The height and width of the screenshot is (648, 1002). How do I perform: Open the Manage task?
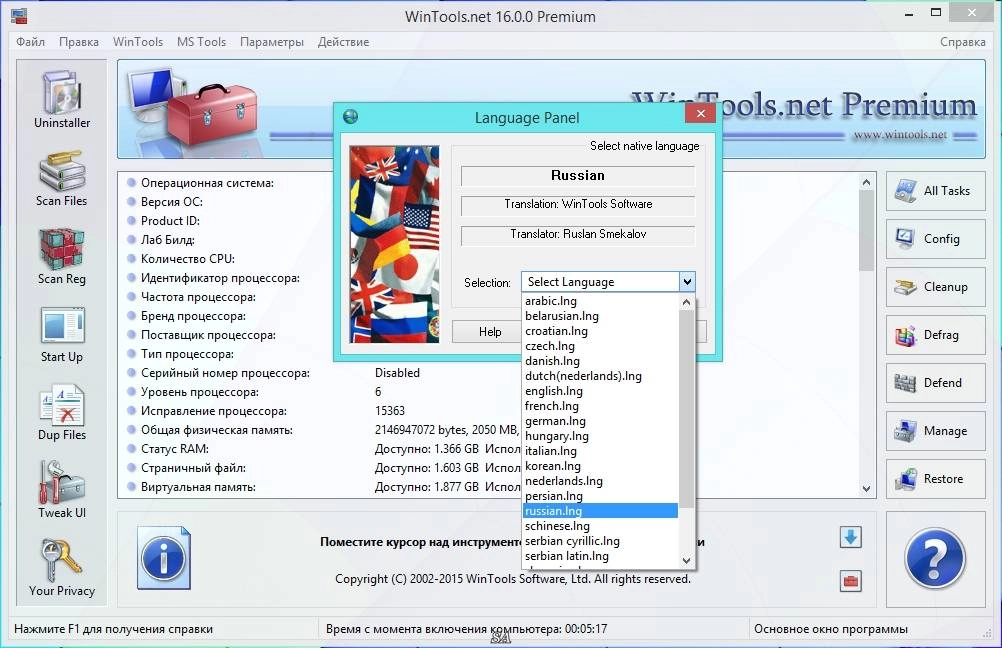[x=936, y=430]
